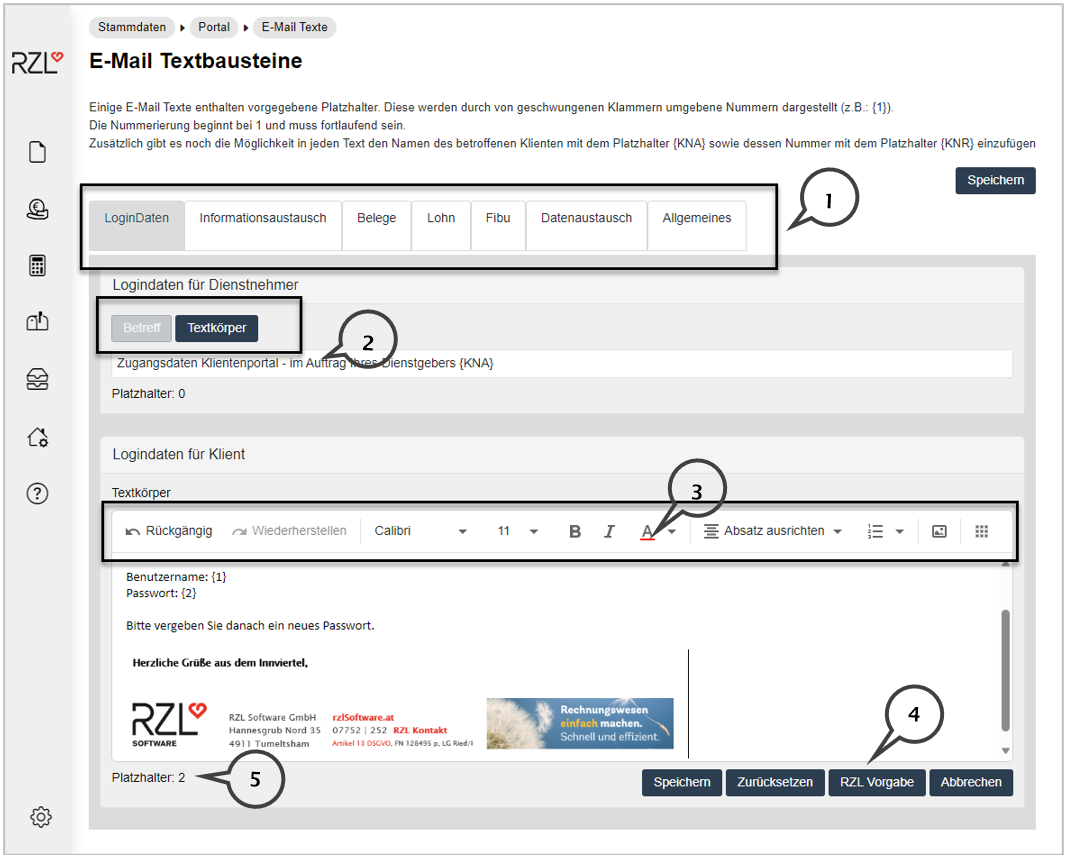Toggle bold formatting in editor toolbar
The width and height of the screenshot is (1065, 857).
574,531
